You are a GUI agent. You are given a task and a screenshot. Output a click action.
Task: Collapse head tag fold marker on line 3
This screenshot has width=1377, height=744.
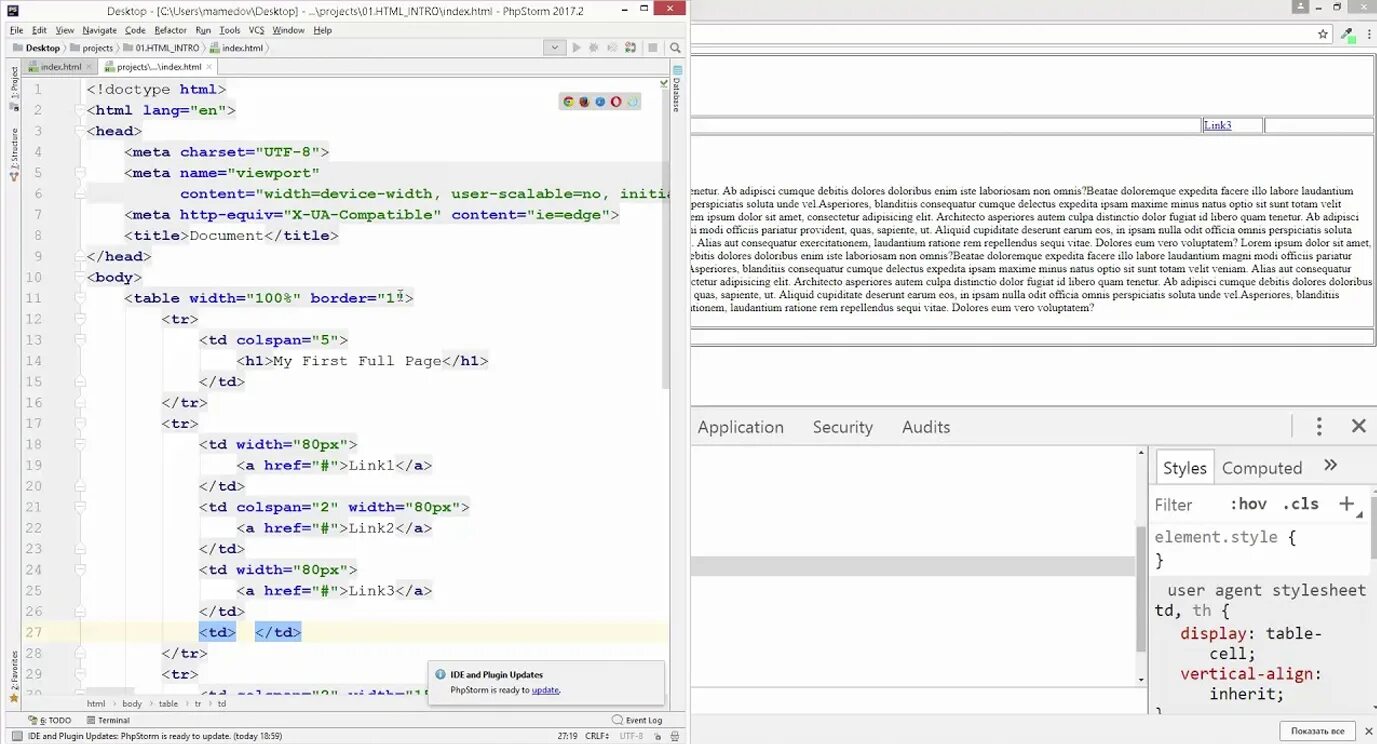point(80,131)
